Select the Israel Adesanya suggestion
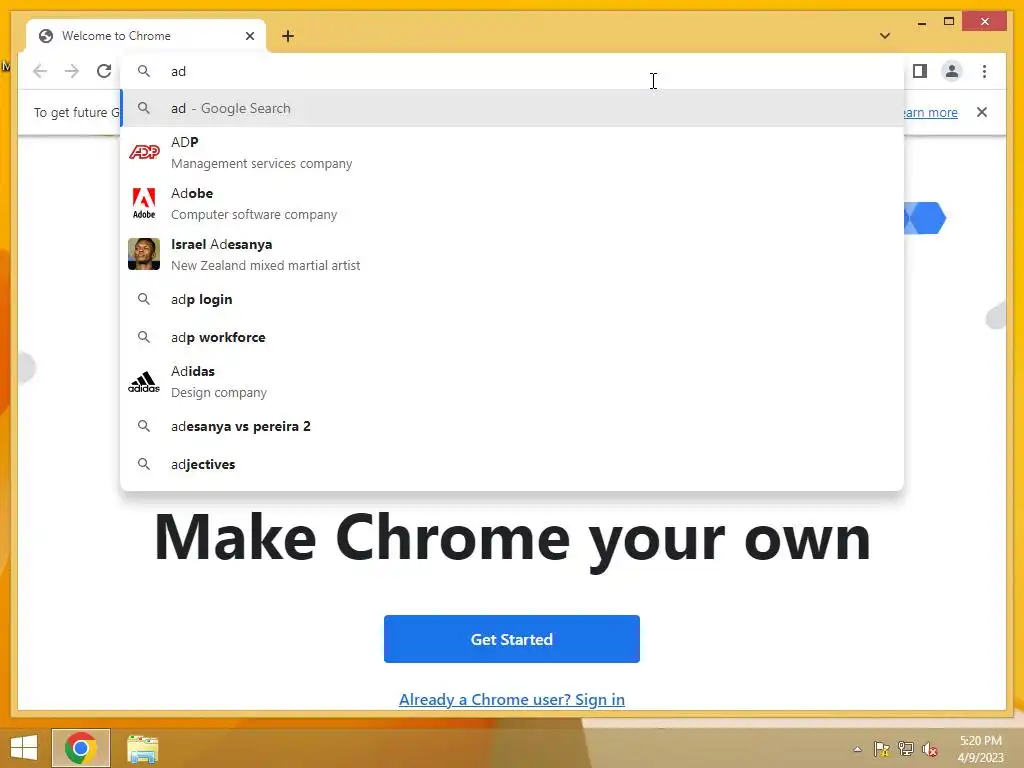This screenshot has width=1024, height=768. tap(512, 254)
